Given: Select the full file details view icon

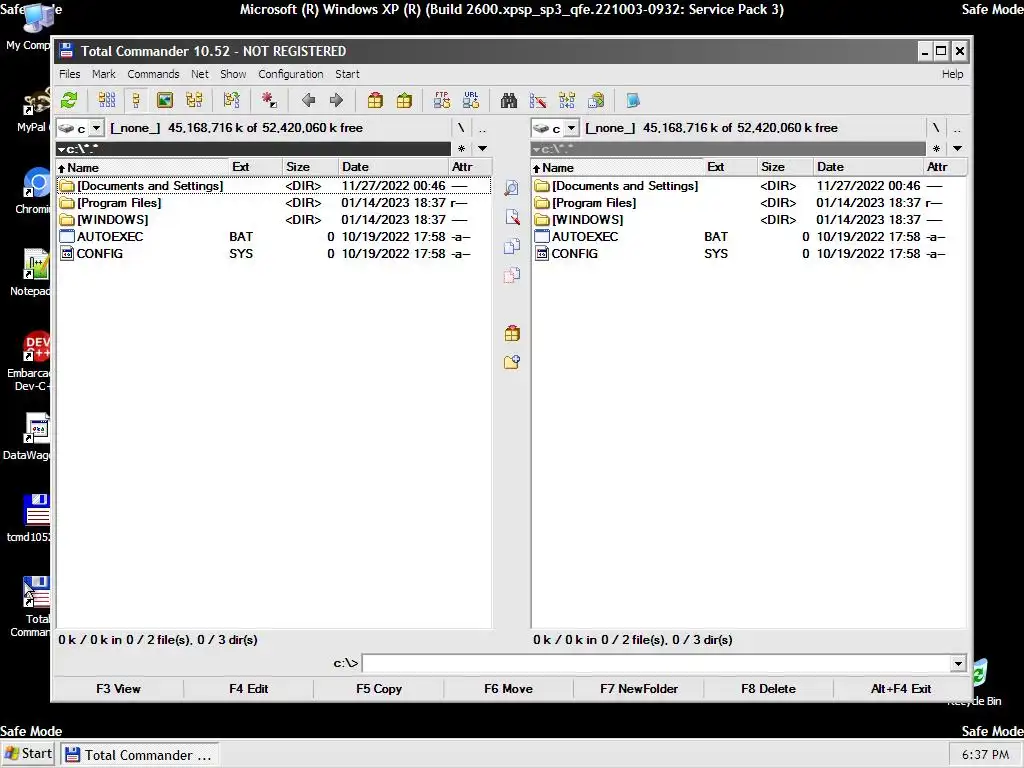Looking at the screenshot, I should pos(136,100).
